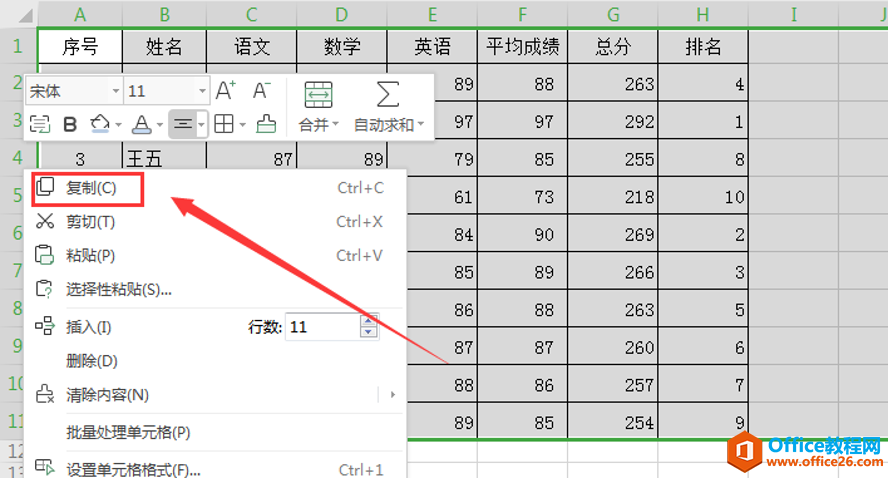Click the 排名 header cell
Image resolution: width=890 pixels, height=479 pixels.
(x=703, y=46)
